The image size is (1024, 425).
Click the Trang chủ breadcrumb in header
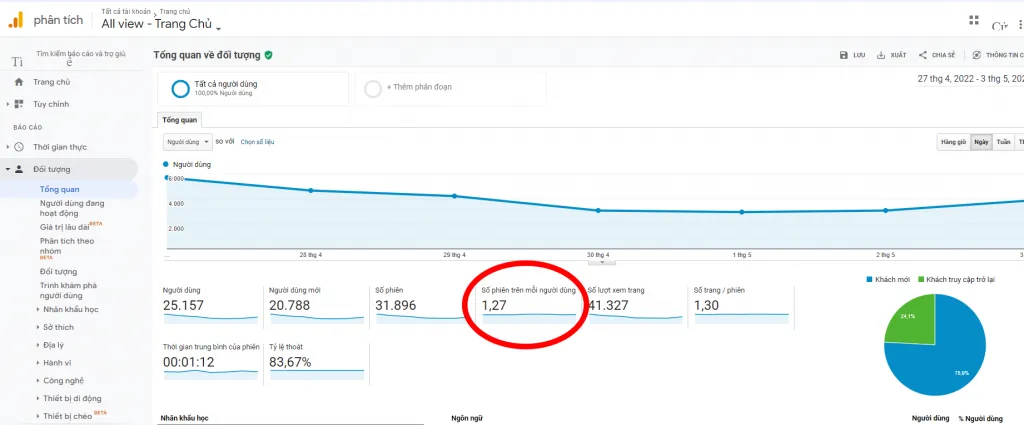tap(175, 12)
